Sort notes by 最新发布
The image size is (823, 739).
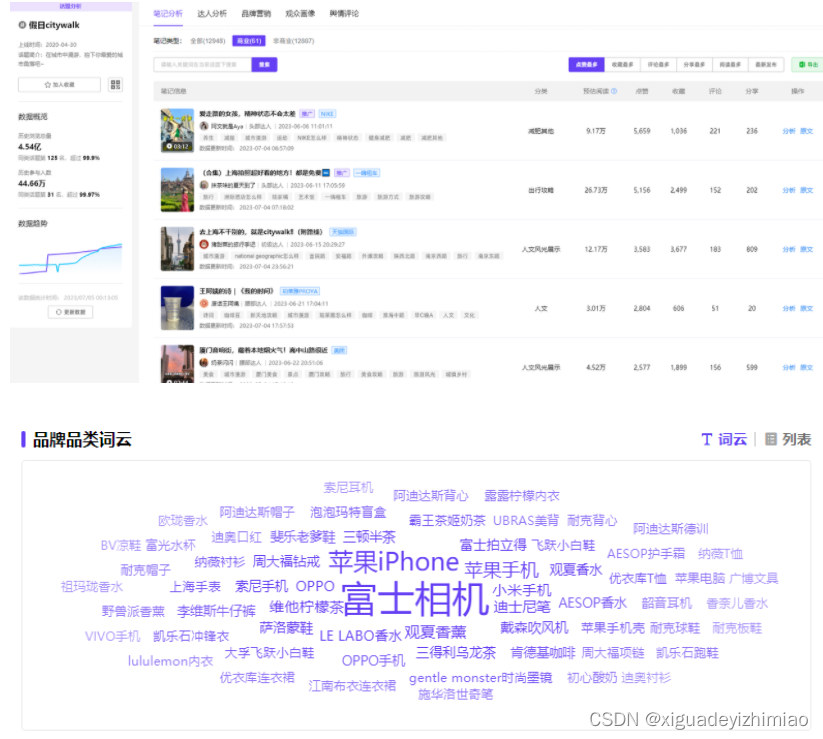[x=766, y=65]
